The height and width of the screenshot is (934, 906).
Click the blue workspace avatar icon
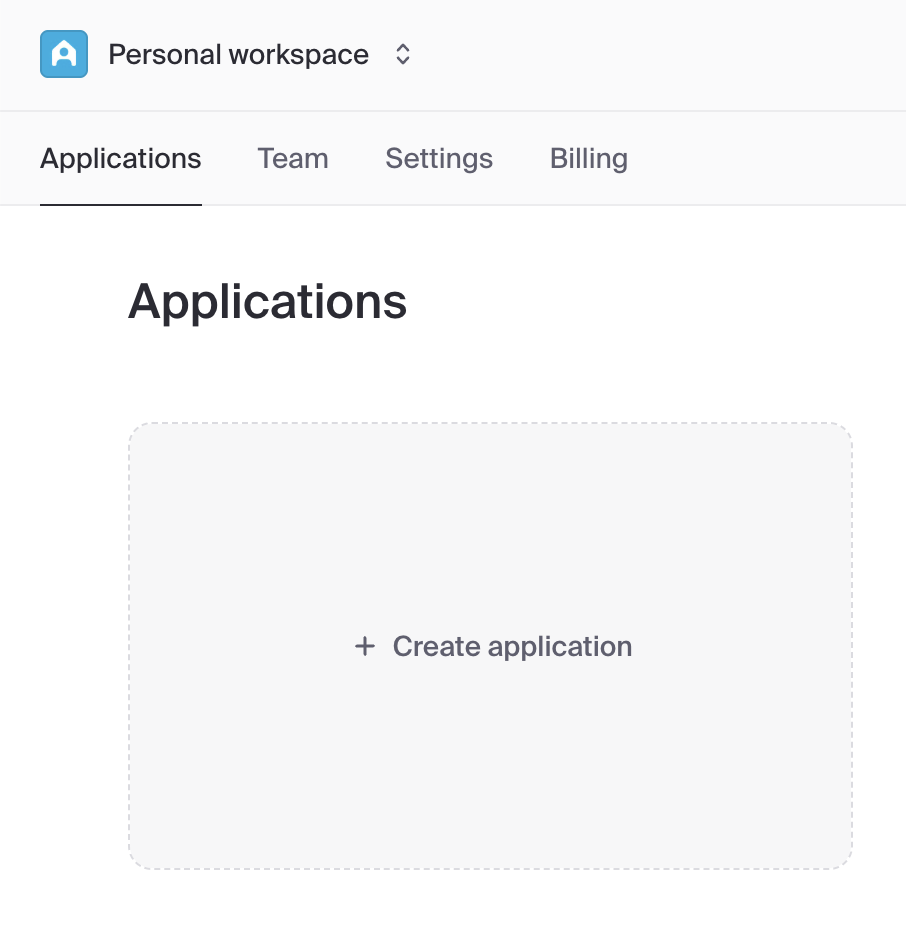[x=64, y=54]
